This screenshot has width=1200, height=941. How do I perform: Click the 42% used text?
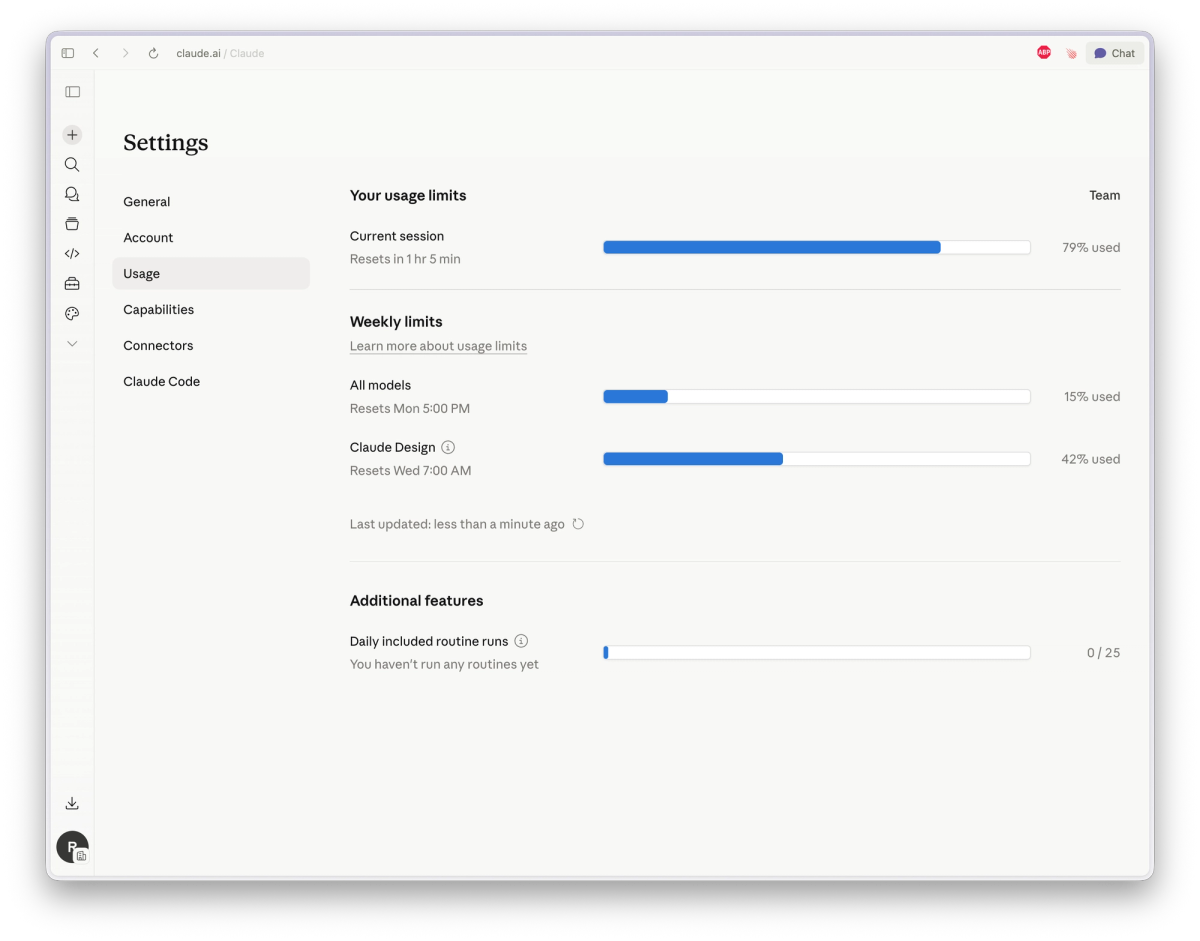pos(1091,460)
